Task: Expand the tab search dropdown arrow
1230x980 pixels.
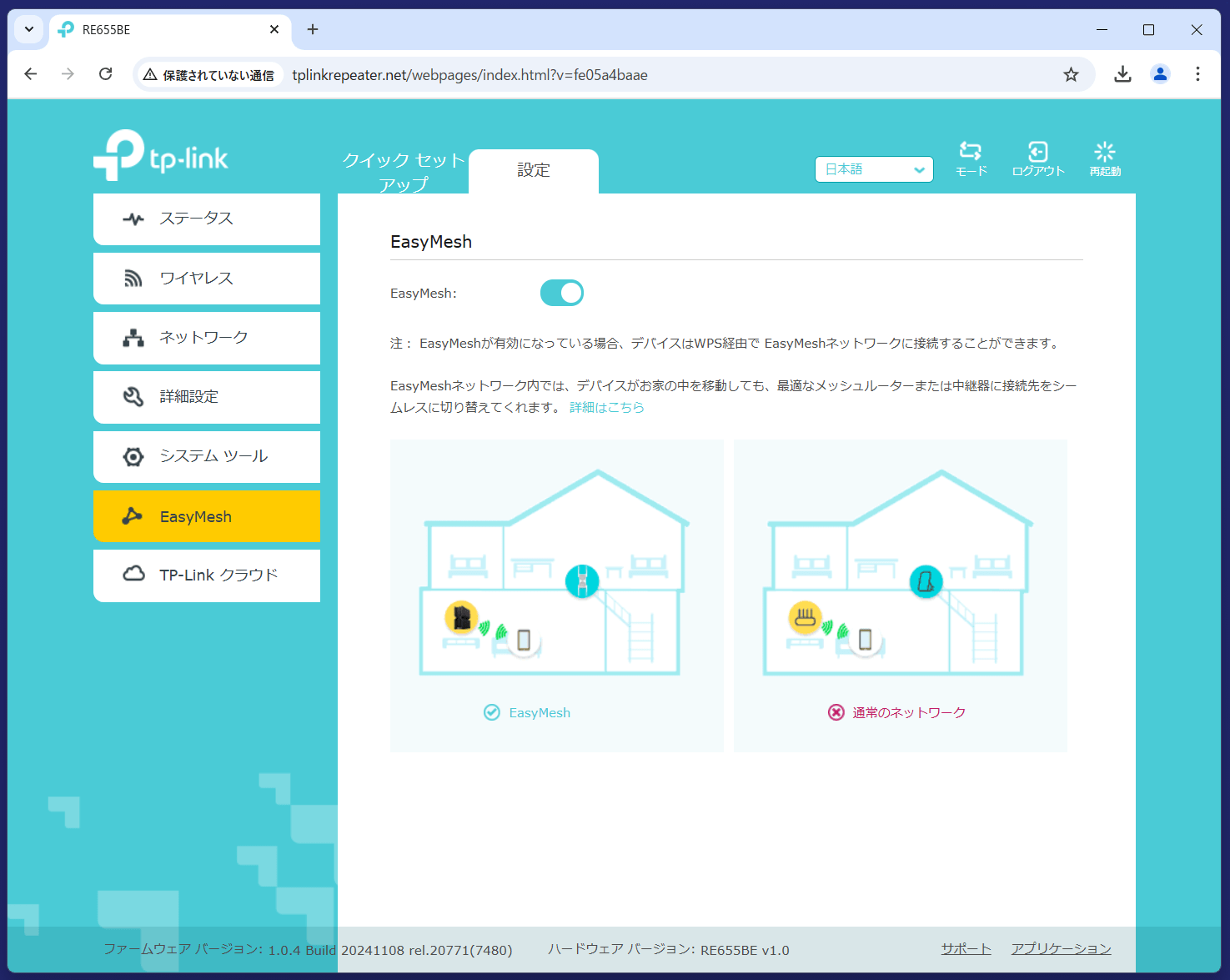Action: pyautogui.click(x=29, y=29)
